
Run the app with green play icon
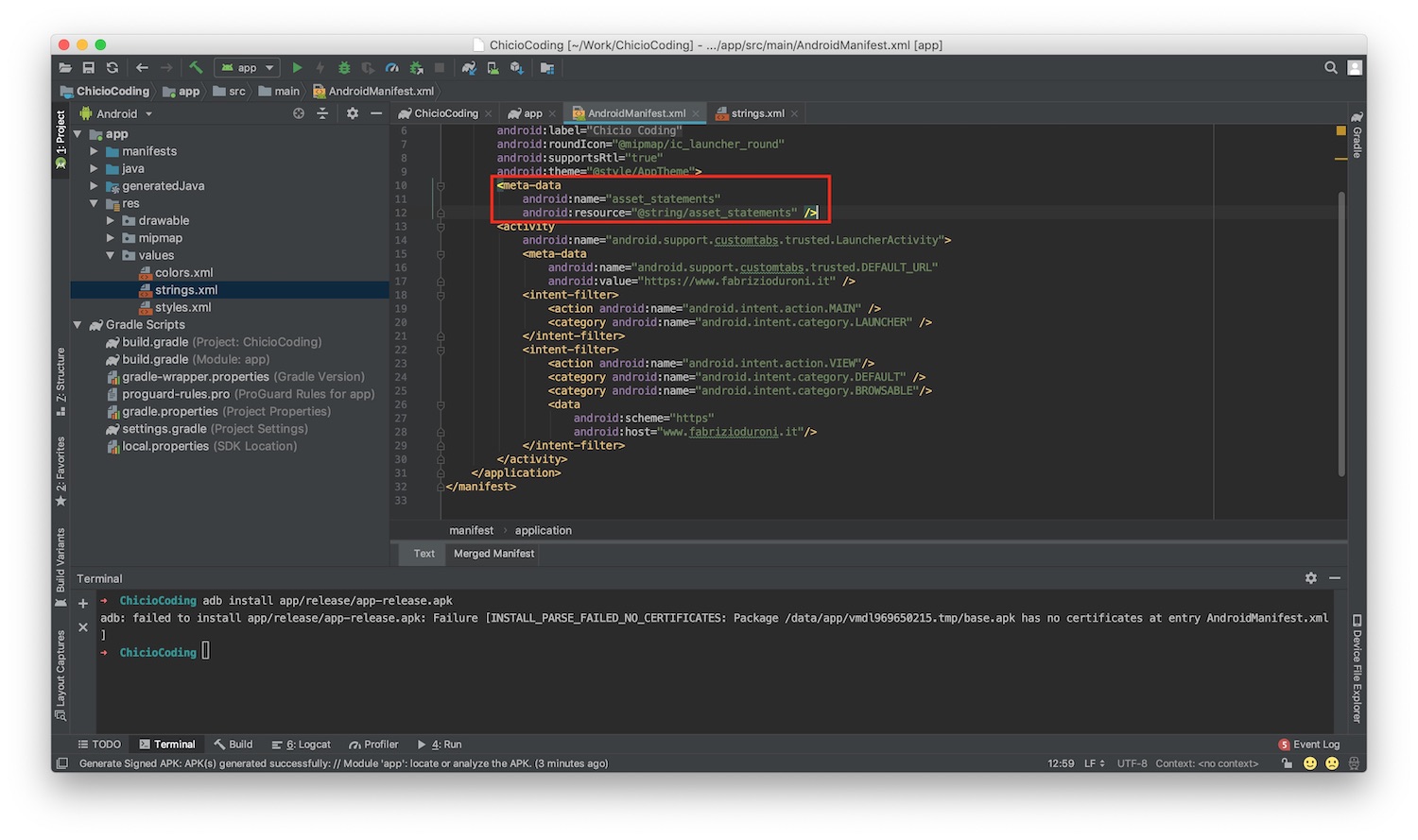click(297, 68)
